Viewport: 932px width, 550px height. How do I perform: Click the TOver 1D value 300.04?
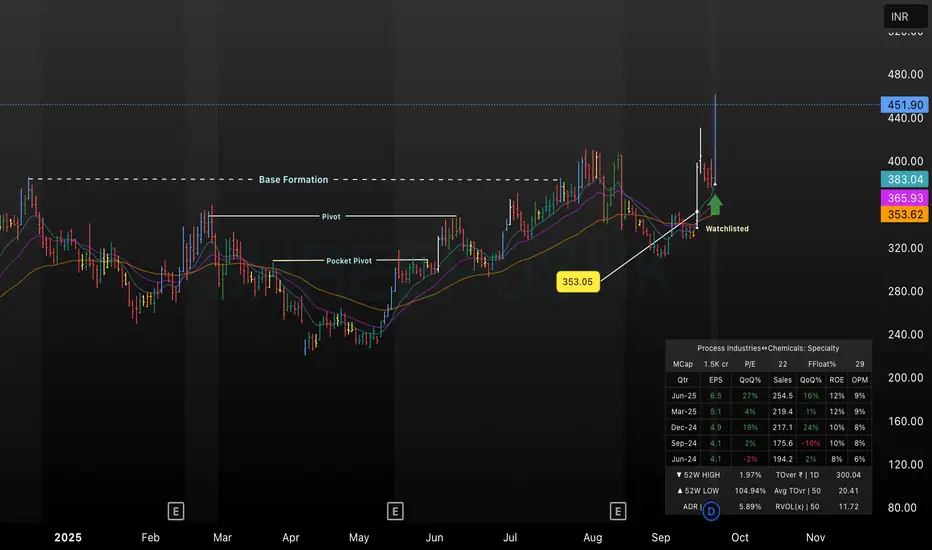click(x=848, y=475)
